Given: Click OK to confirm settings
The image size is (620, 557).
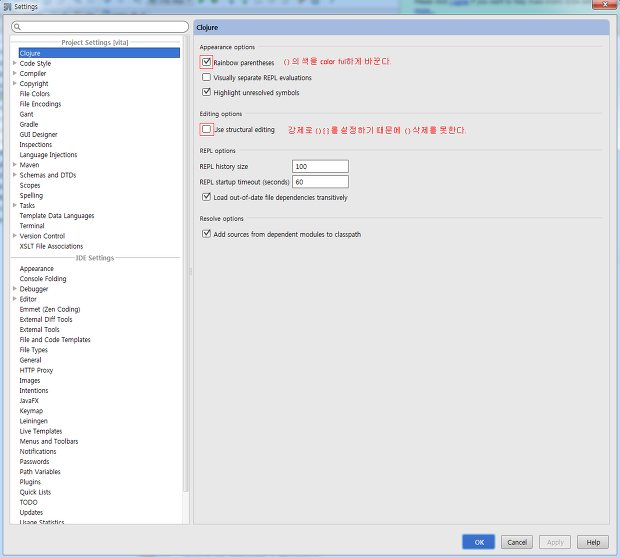Looking at the screenshot, I should pos(478,542).
